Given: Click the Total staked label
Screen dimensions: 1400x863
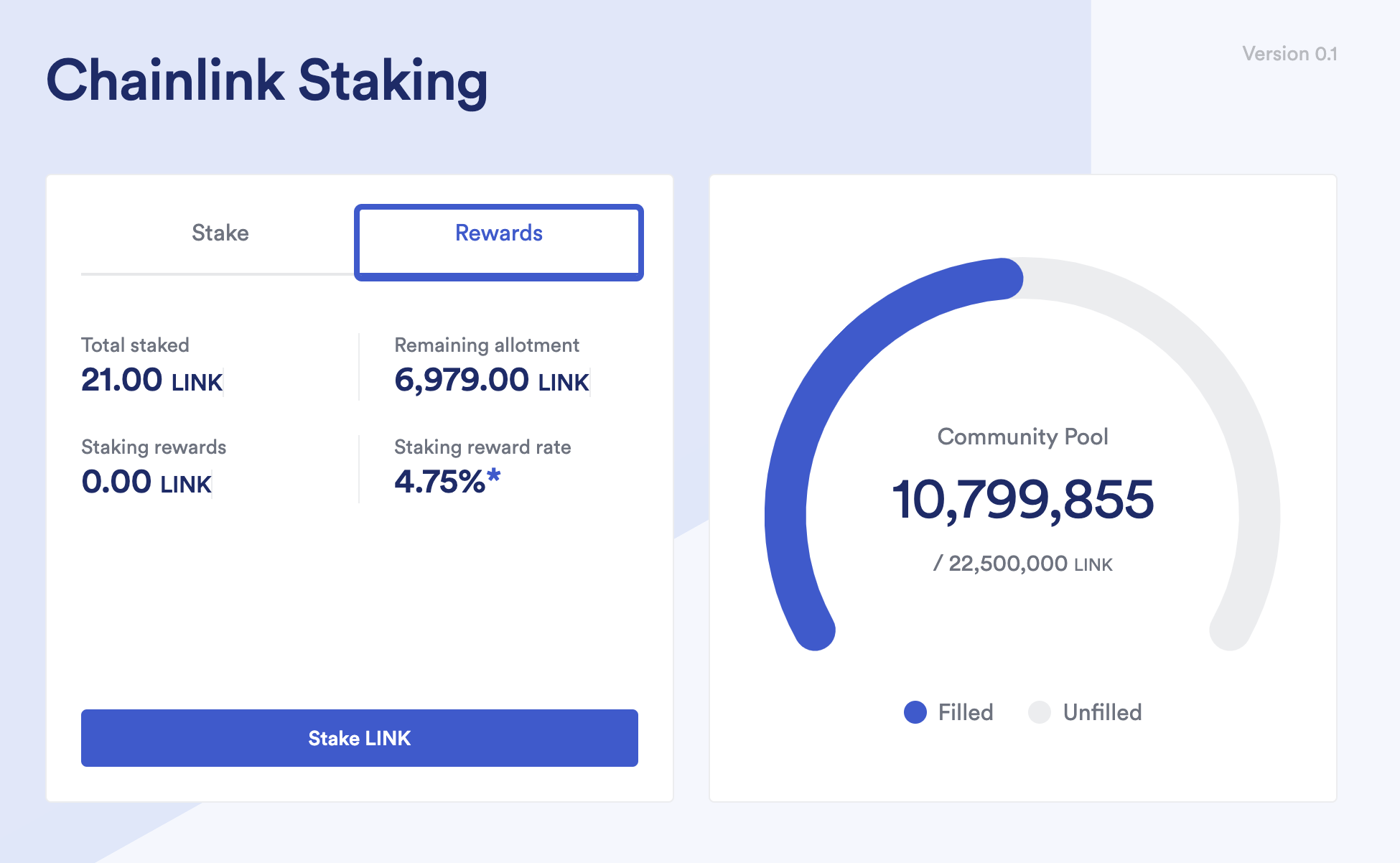Looking at the screenshot, I should [x=135, y=345].
